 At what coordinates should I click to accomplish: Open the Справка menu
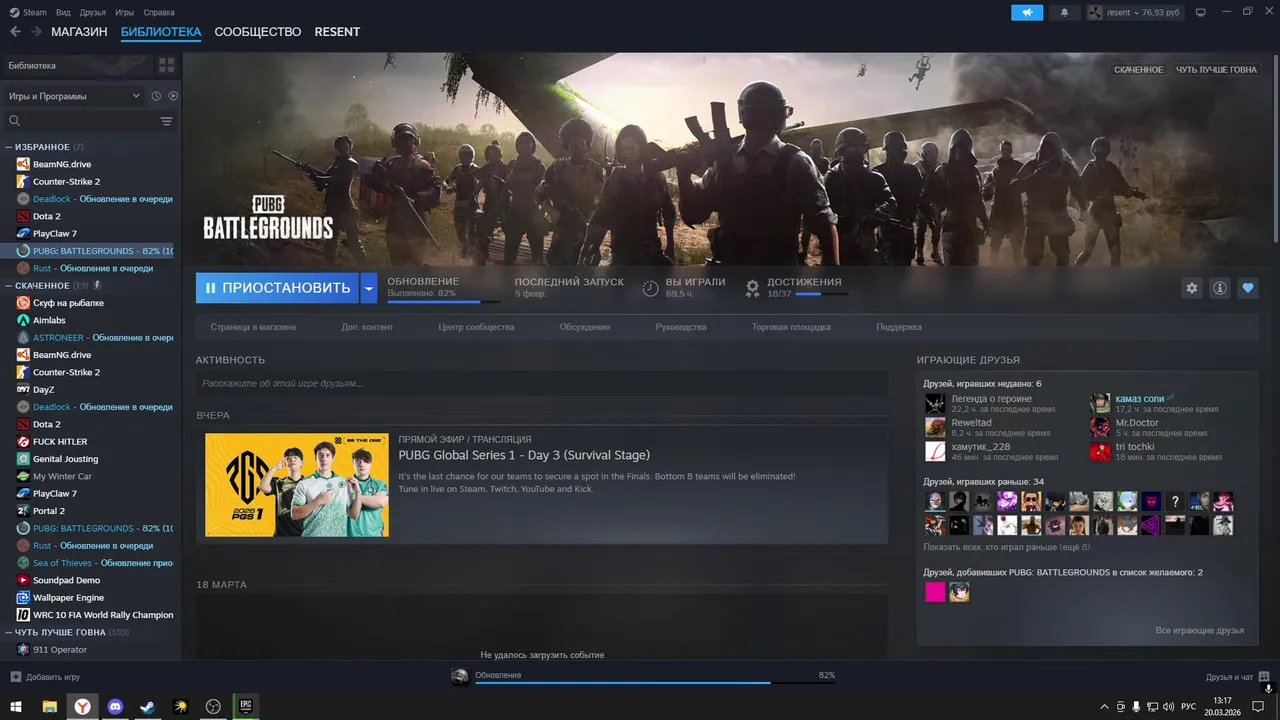pyautogui.click(x=159, y=12)
